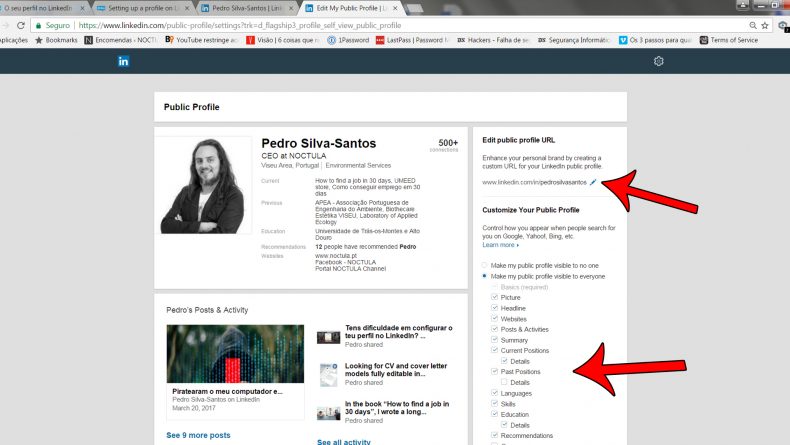
Task: Open the Aplicações bookmark shortcut
Action: pos(14,40)
